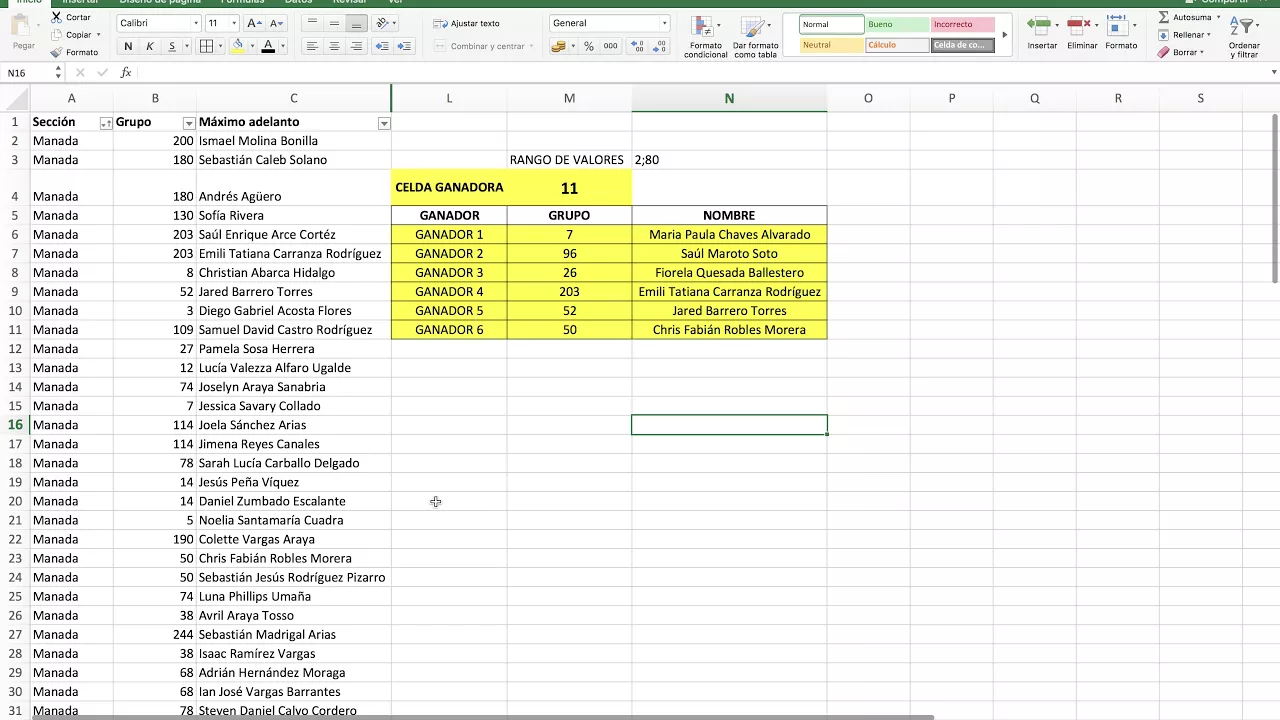Open the fill color dropdown arrow

pos(251,46)
